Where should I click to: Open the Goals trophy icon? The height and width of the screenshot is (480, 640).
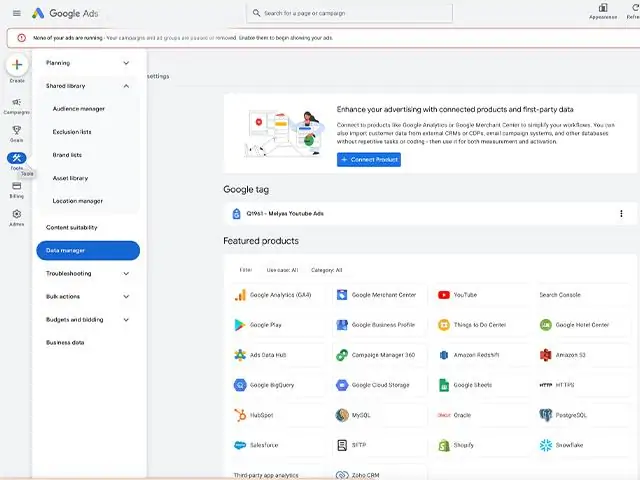(16, 131)
